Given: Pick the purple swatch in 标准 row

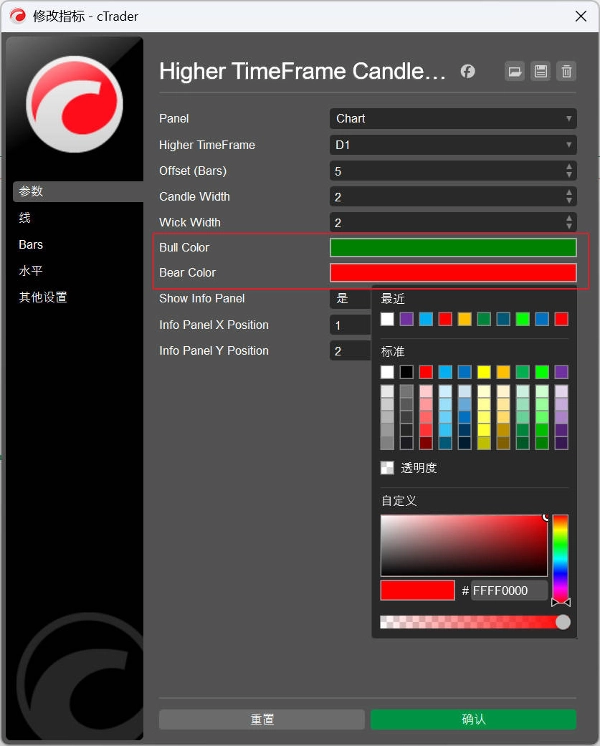Looking at the screenshot, I should click(x=561, y=372).
